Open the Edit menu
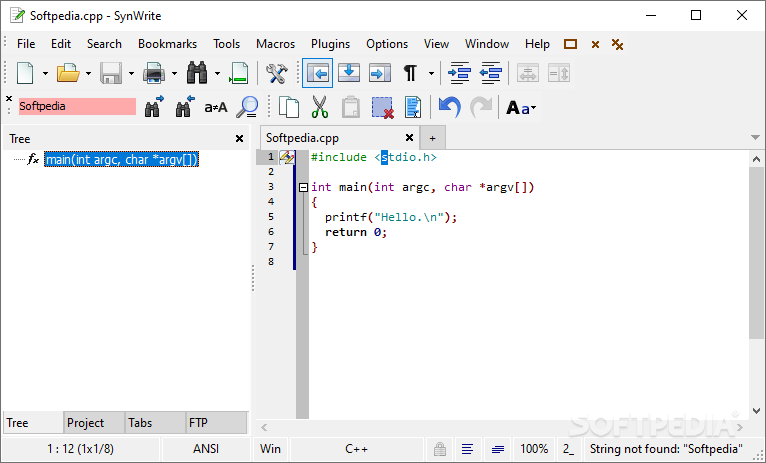Screen dimensions: 766x463 pyautogui.click(x=61, y=44)
